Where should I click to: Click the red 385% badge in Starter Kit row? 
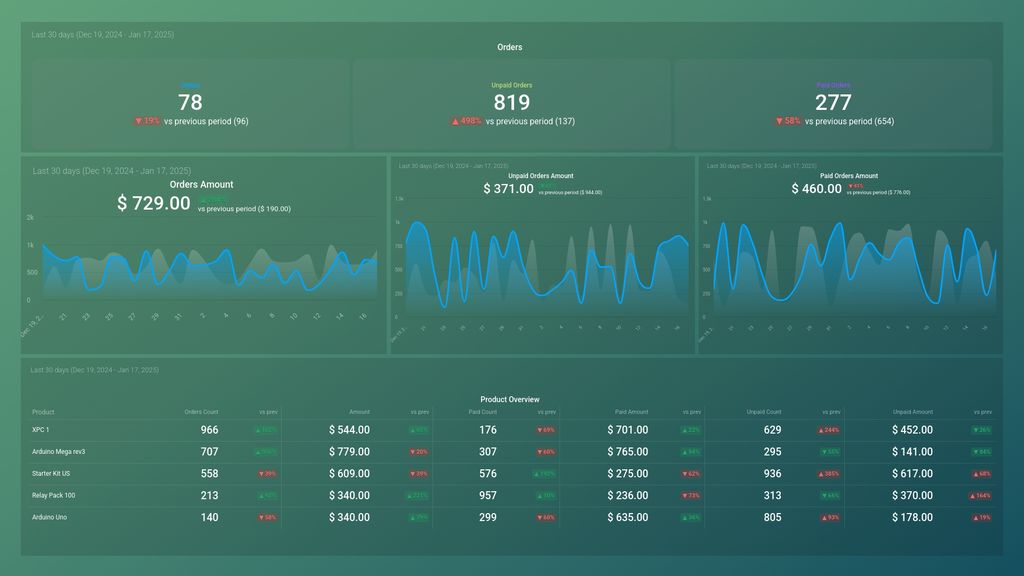829,474
